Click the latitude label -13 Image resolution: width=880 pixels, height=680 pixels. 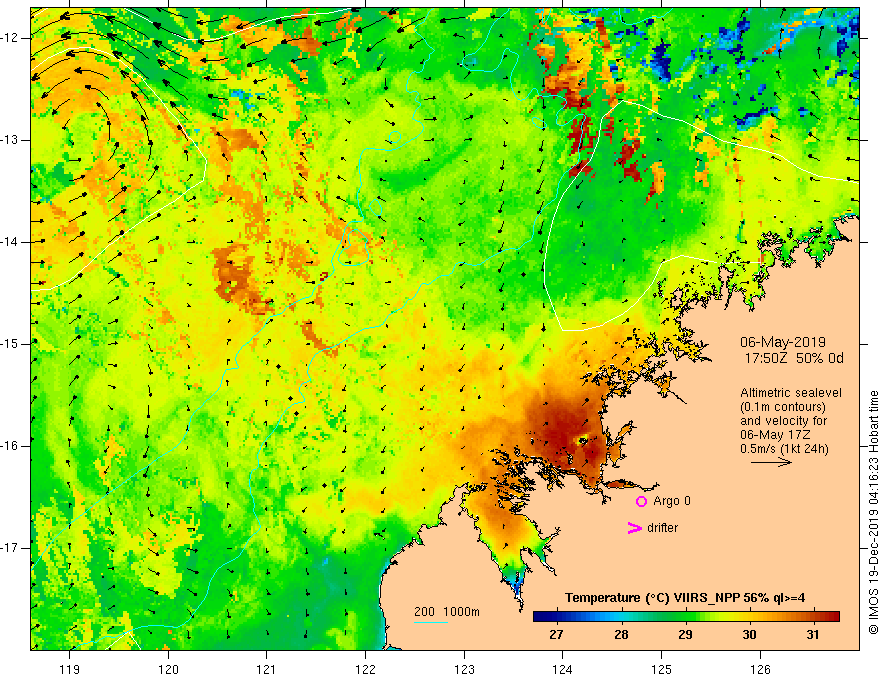(x=10, y=140)
